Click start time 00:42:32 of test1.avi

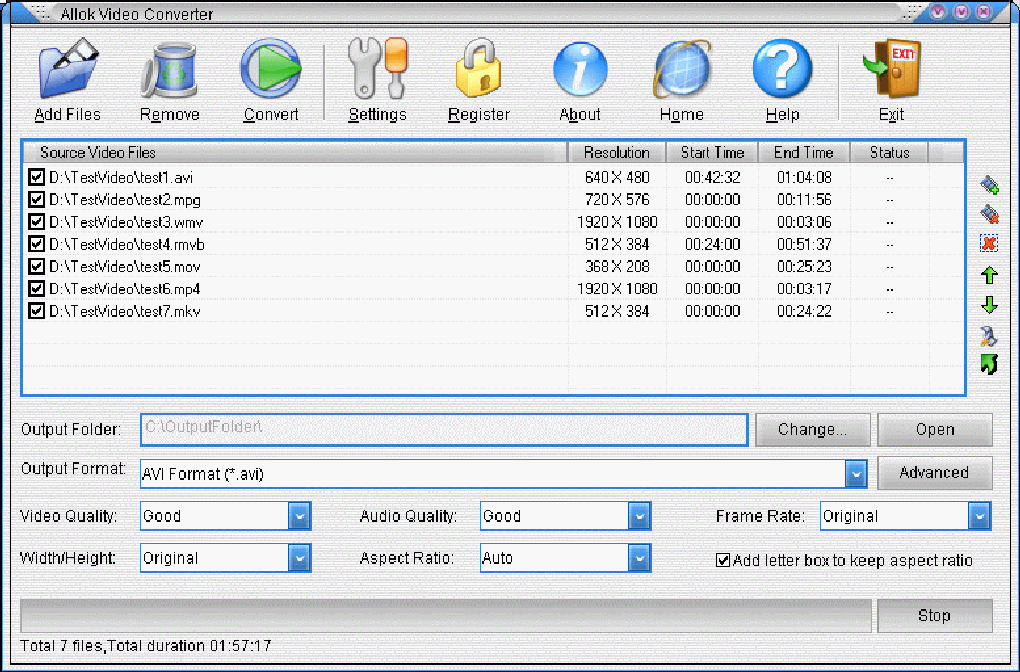click(x=712, y=177)
